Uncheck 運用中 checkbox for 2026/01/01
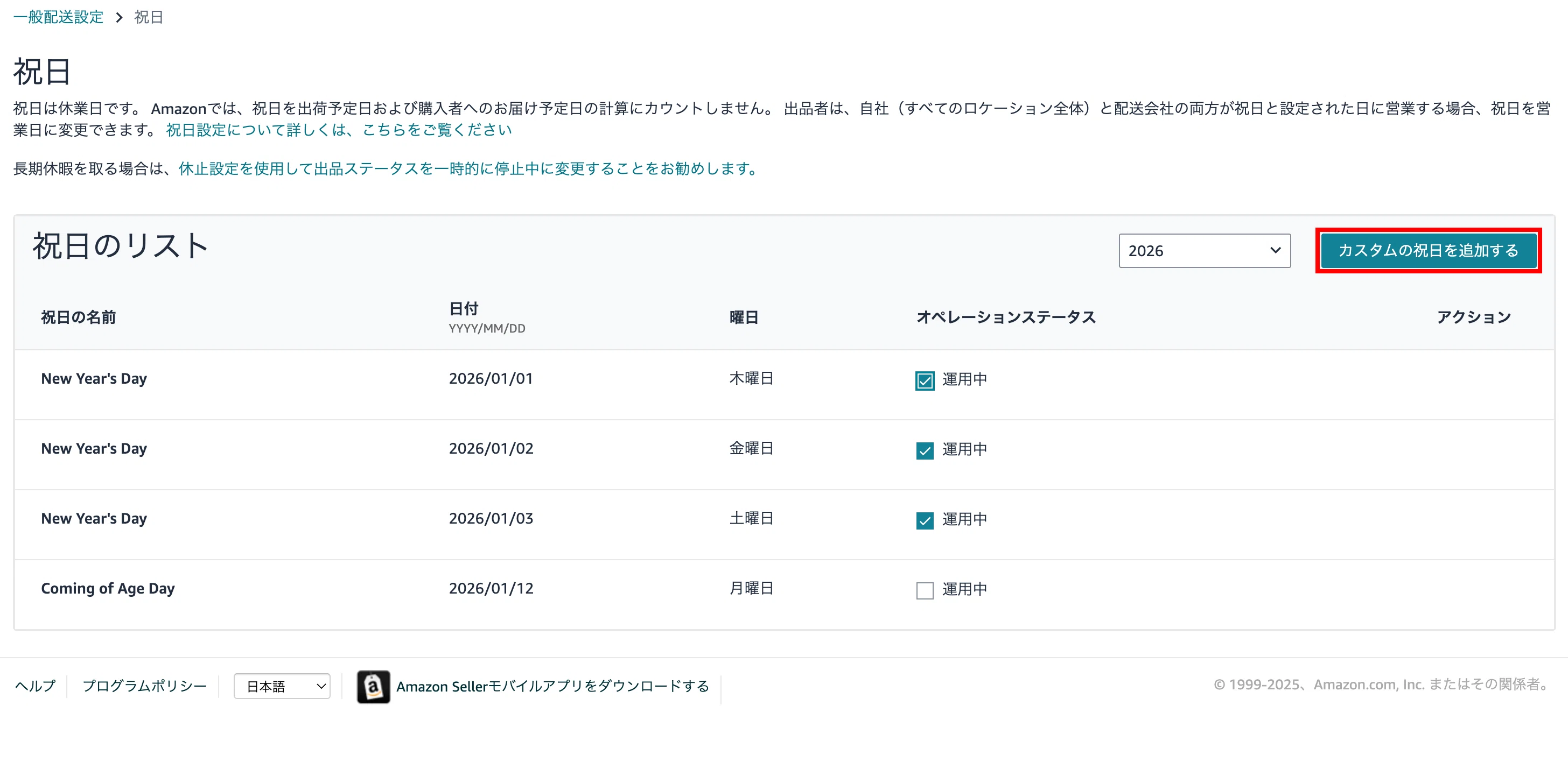This screenshot has width=1568, height=776. tap(925, 380)
